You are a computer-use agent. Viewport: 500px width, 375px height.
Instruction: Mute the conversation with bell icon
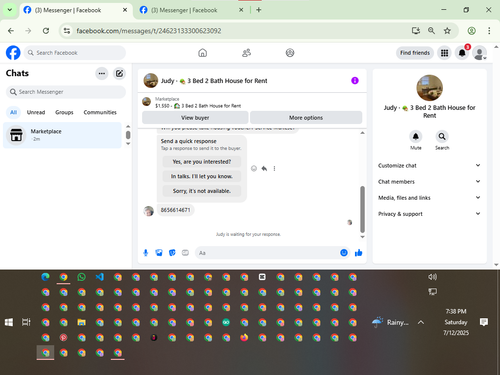(416, 136)
